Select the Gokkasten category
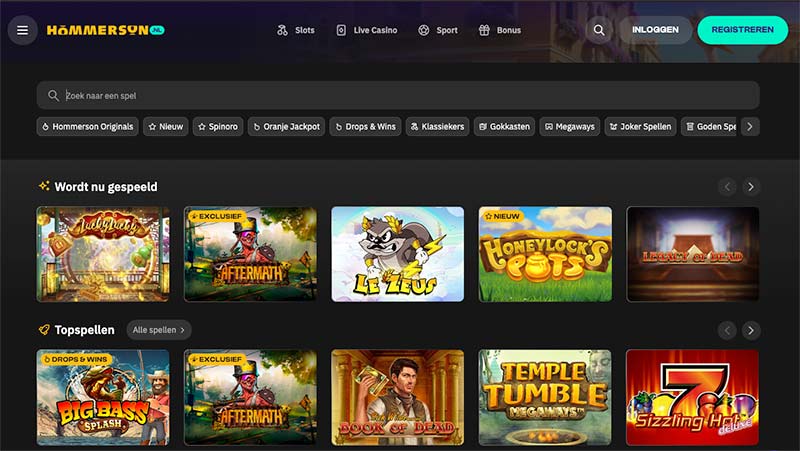Screen dimensions: 800x451 click(x=504, y=127)
